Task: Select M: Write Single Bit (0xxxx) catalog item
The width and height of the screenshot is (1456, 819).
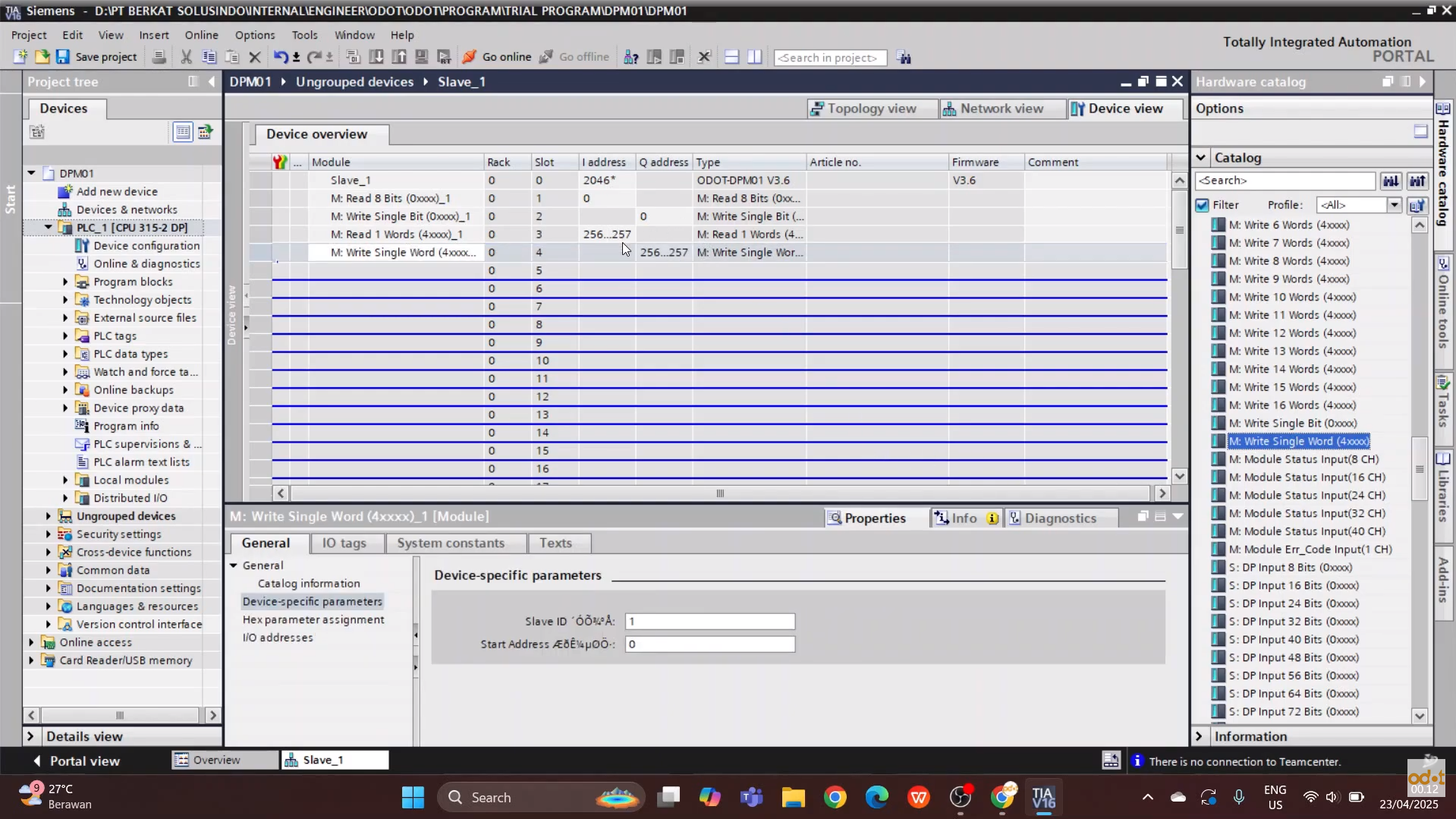Action: (x=1293, y=424)
